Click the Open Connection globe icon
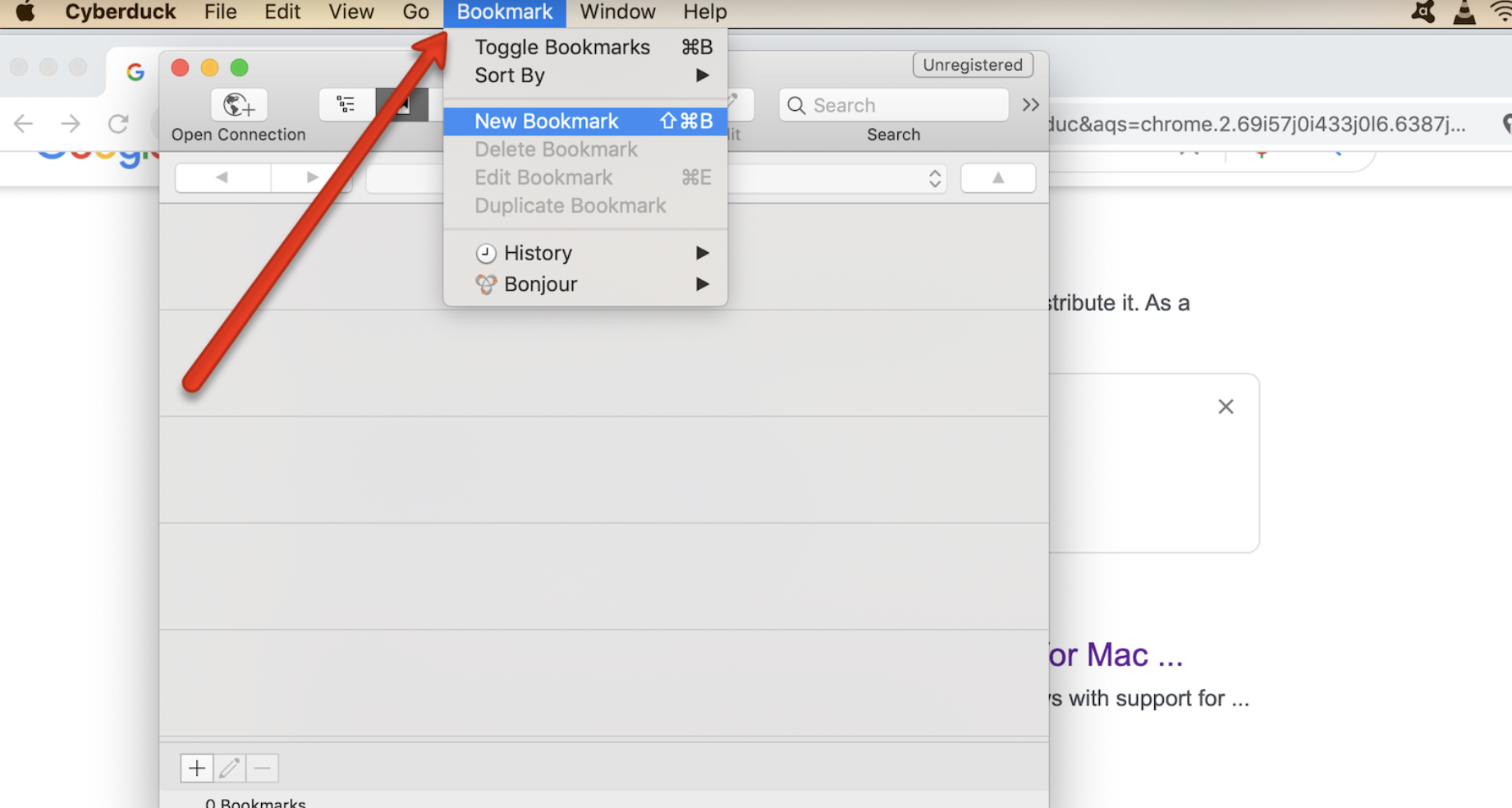The image size is (1512, 808). tap(239, 105)
